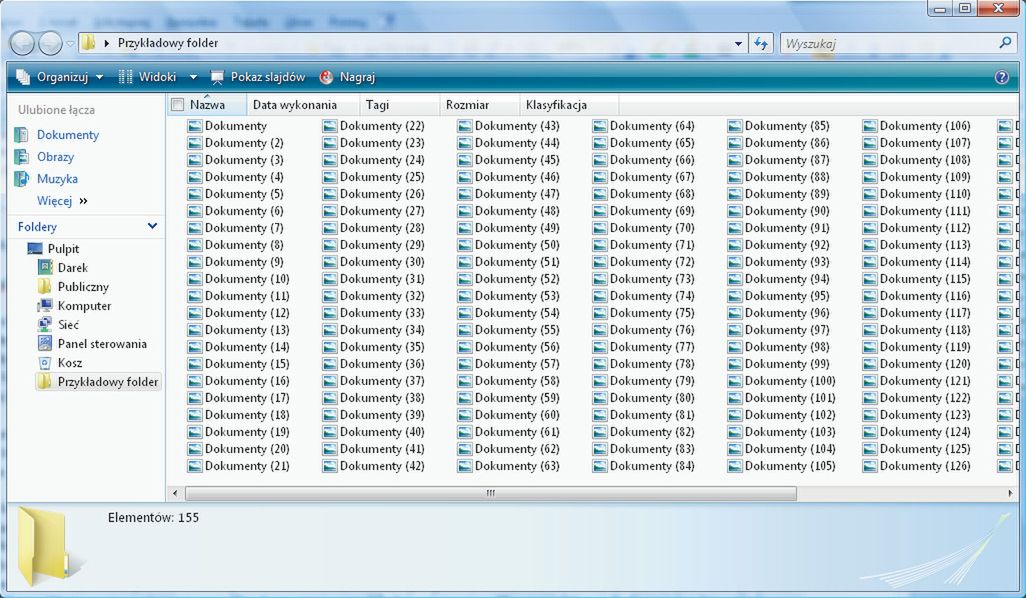Select Pulpit in the folder tree
The width and height of the screenshot is (1026, 598).
[x=63, y=249]
